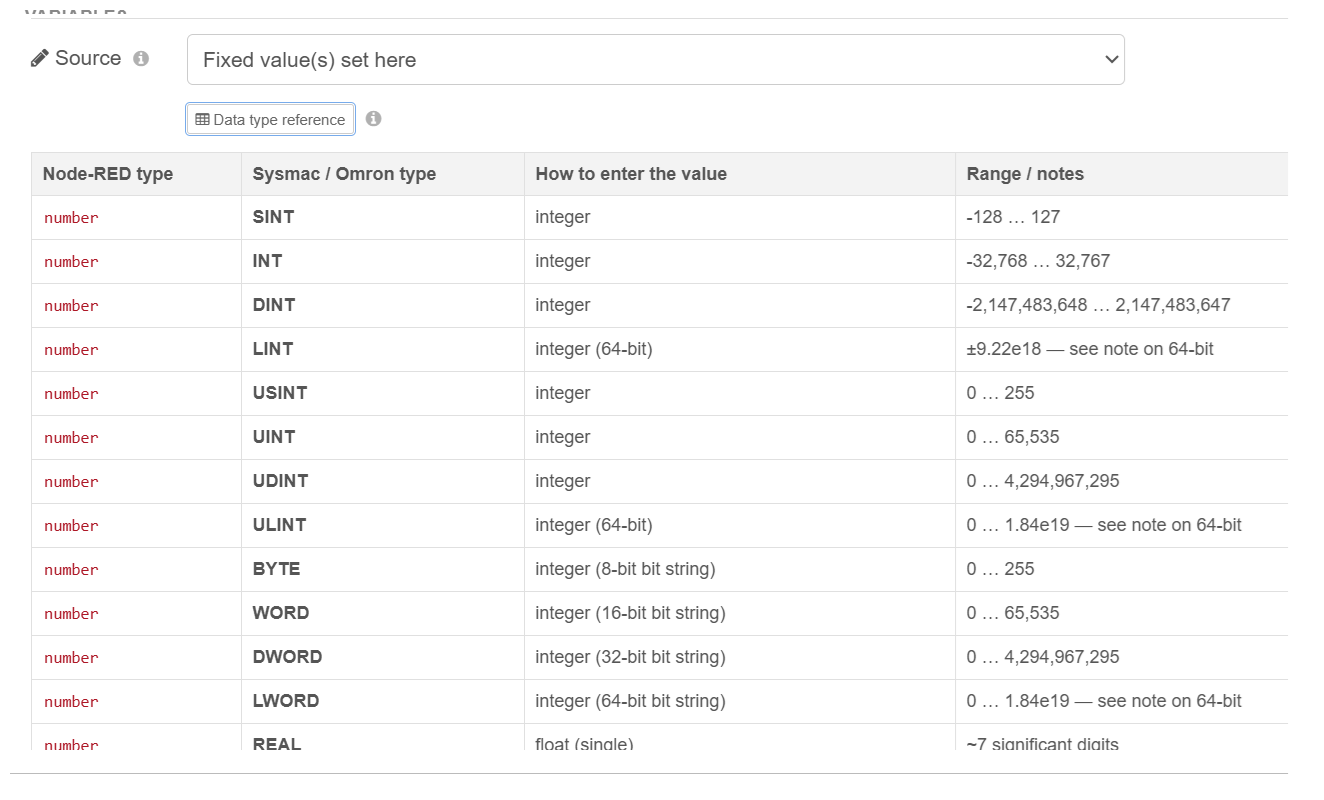
Task: Click the info icon beside Data type reference
Action: pyautogui.click(x=373, y=118)
